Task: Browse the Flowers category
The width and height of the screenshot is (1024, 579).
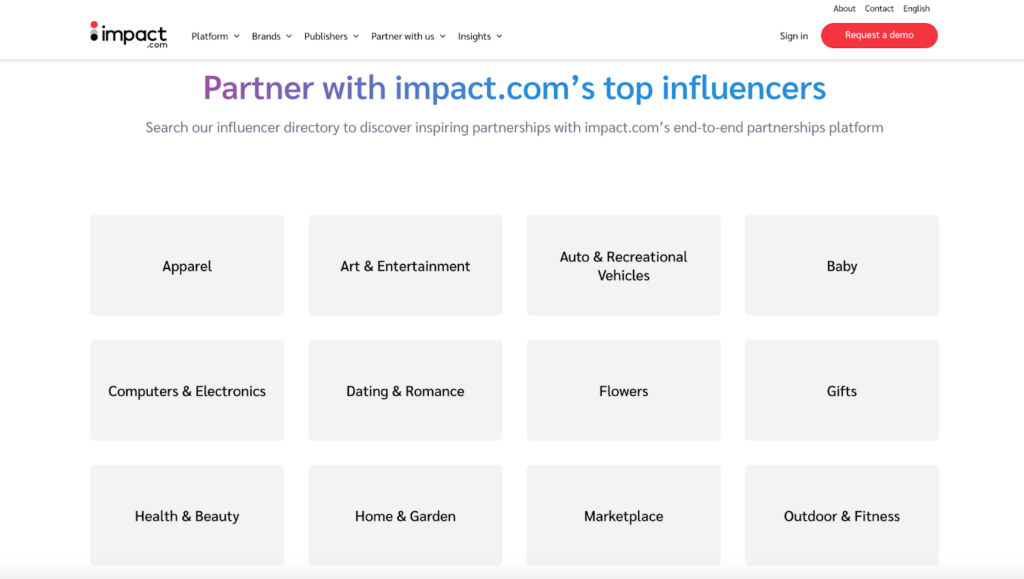Action: (623, 390)
